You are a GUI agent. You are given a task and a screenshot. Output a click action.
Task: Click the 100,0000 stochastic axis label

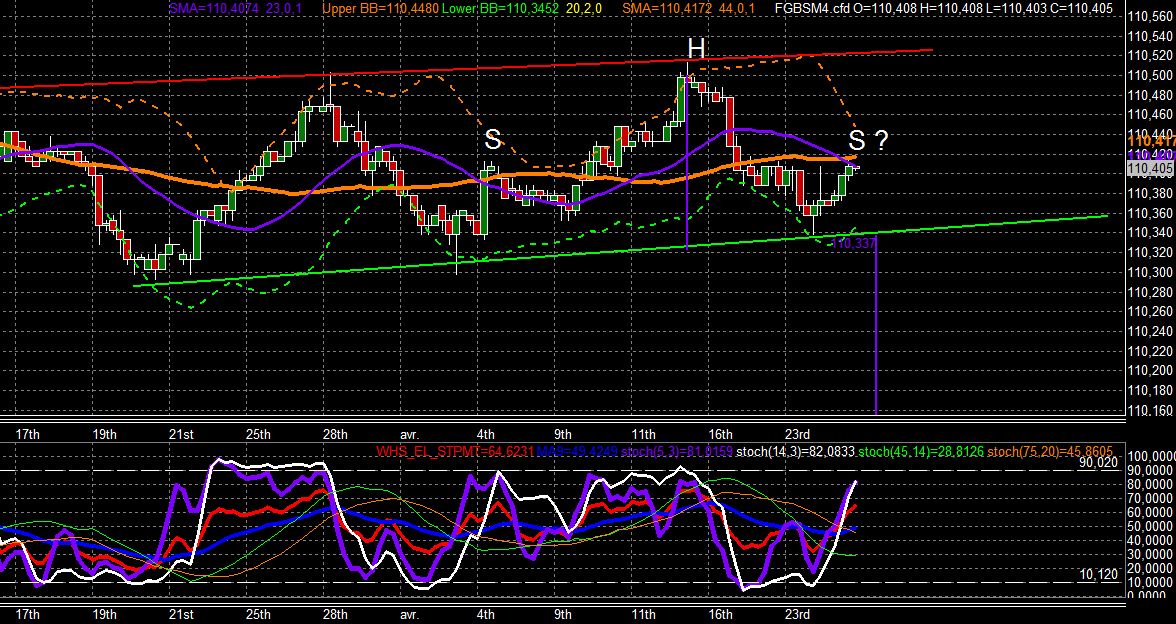1151,456
